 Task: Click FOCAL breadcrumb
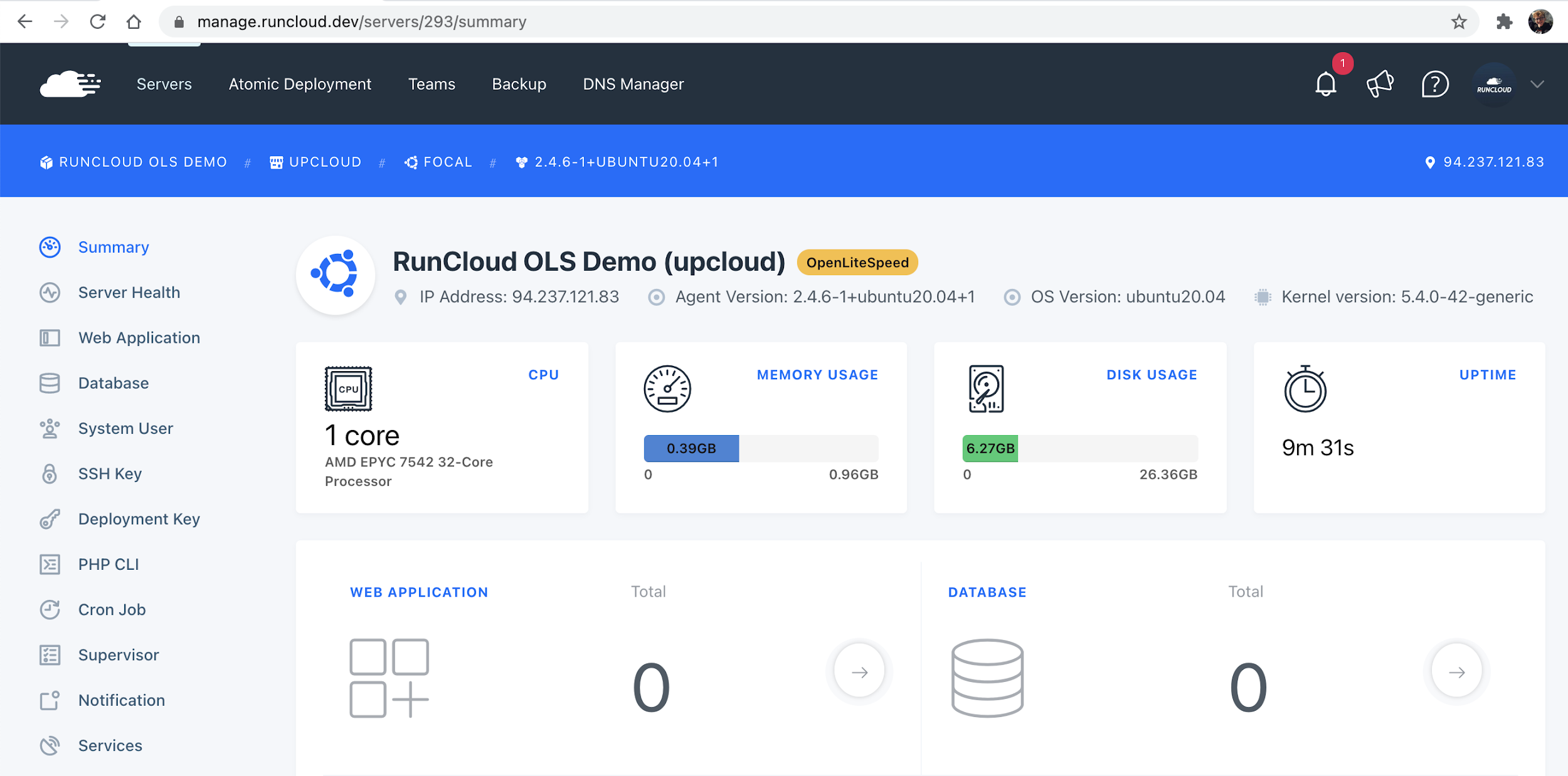(x=438, y=162)
